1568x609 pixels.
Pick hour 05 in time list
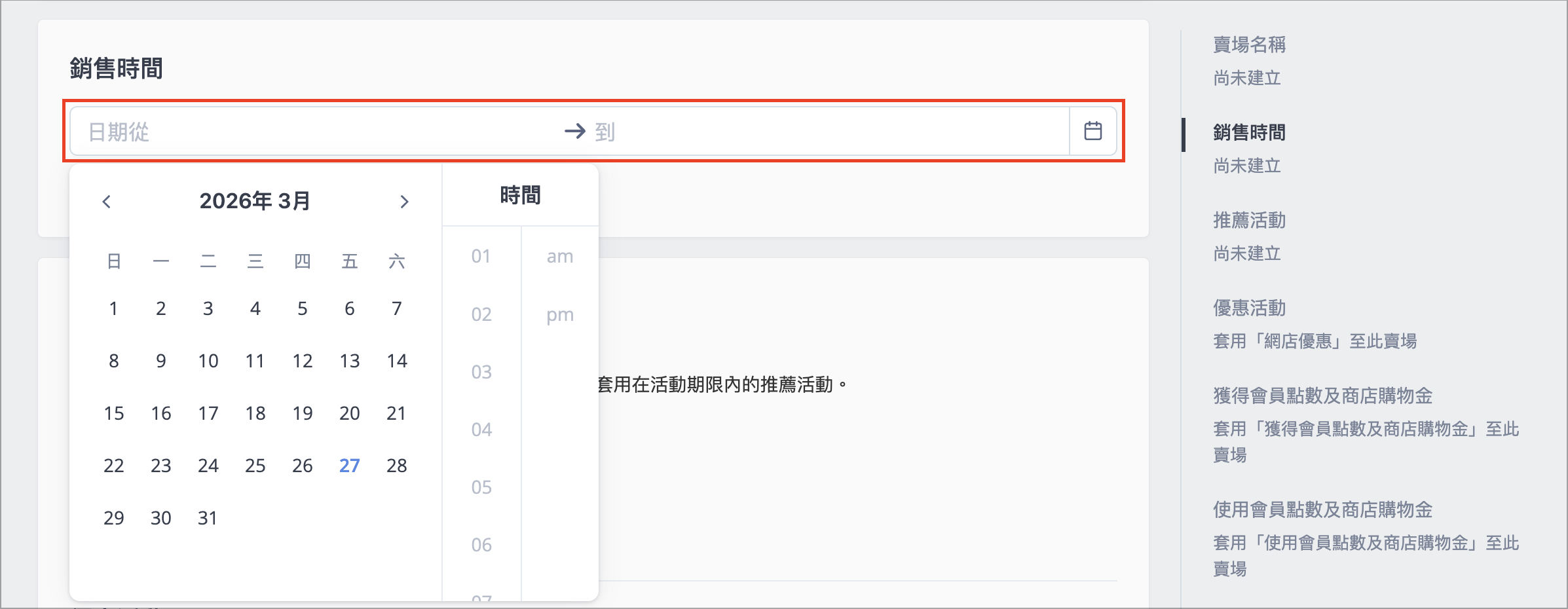tap(481, 487)
